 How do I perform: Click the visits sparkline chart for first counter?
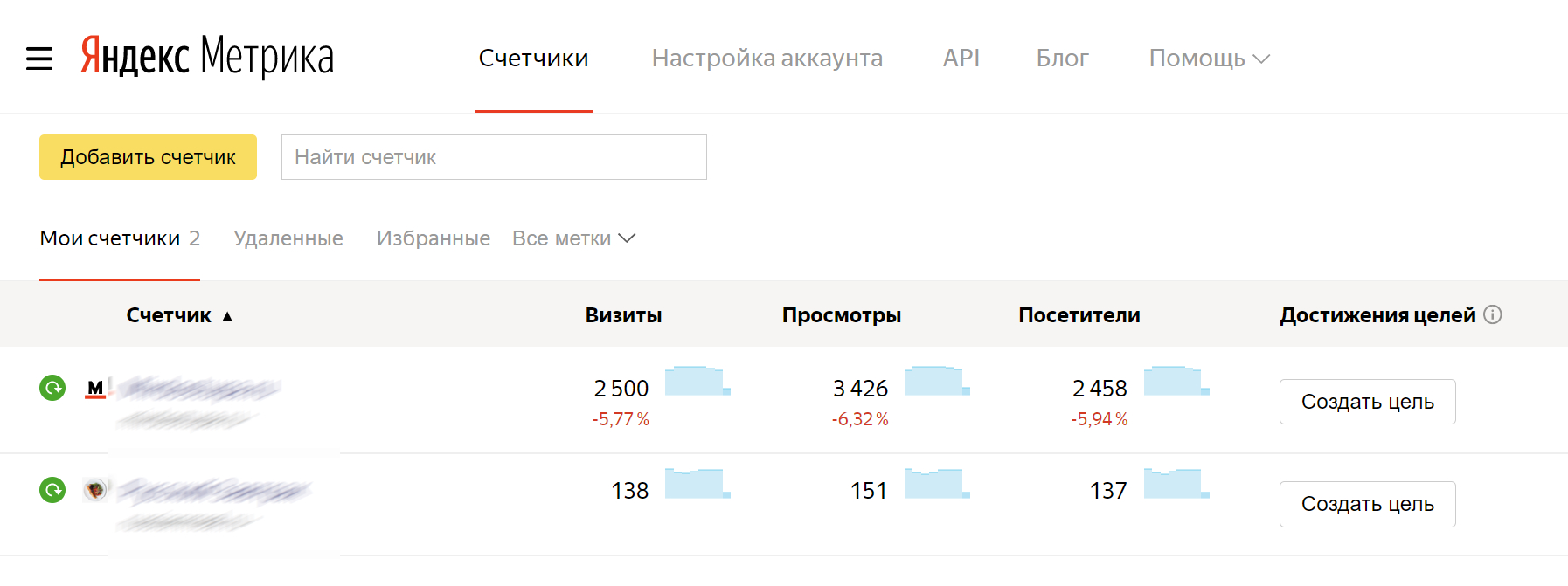click(x=697, y=382)
